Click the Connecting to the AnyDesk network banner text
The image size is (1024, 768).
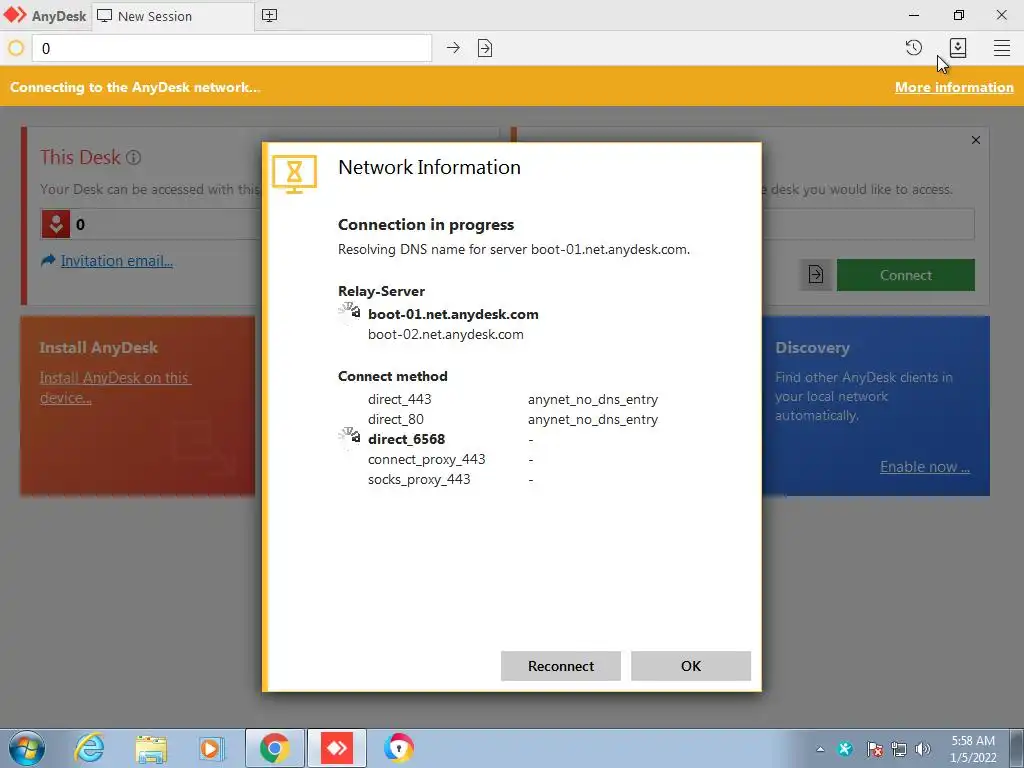135,87
